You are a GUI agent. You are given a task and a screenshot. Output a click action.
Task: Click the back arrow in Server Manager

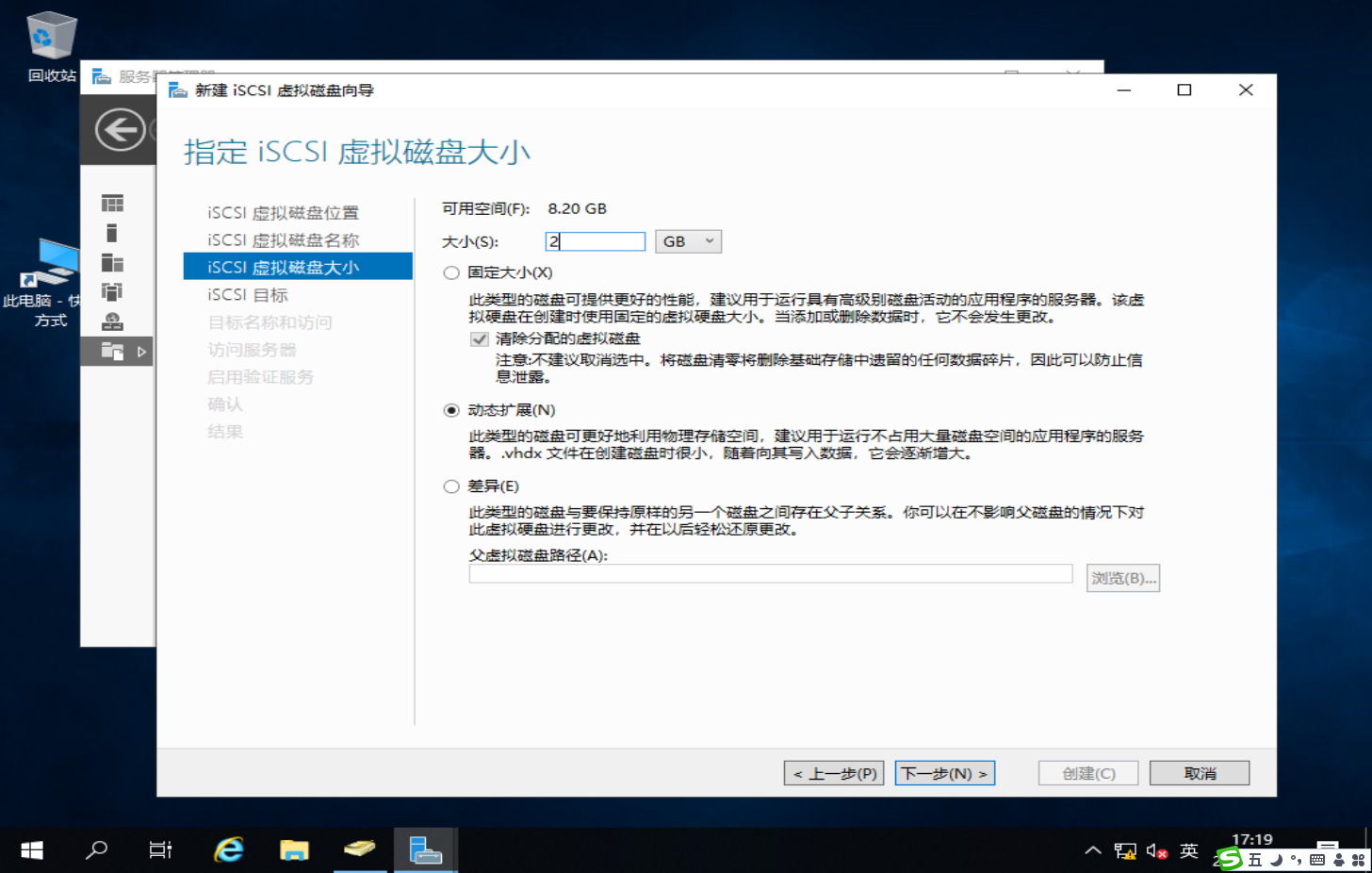point(121,130)
